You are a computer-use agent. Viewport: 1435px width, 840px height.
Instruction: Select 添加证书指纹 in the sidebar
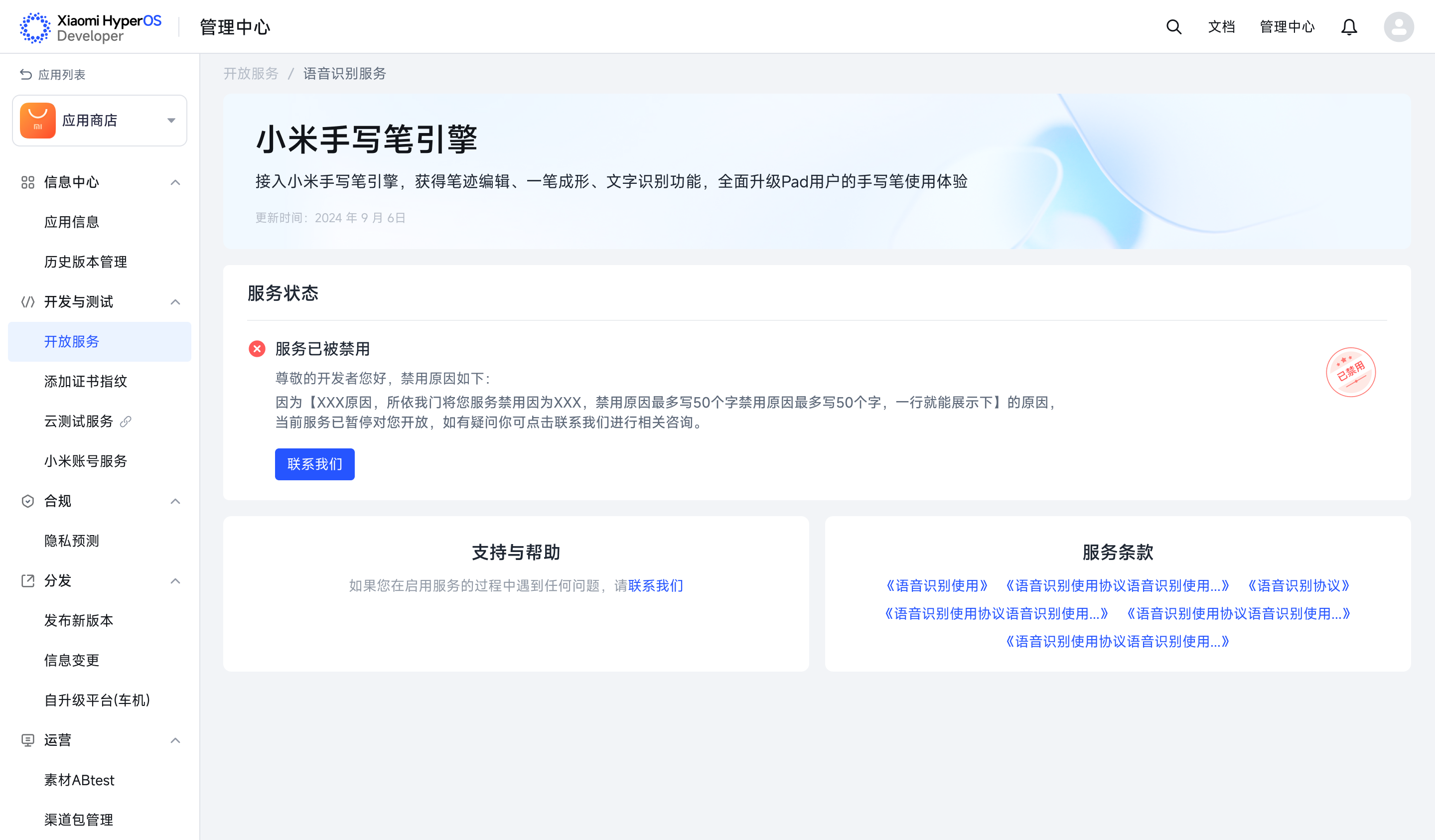point(100,382)
